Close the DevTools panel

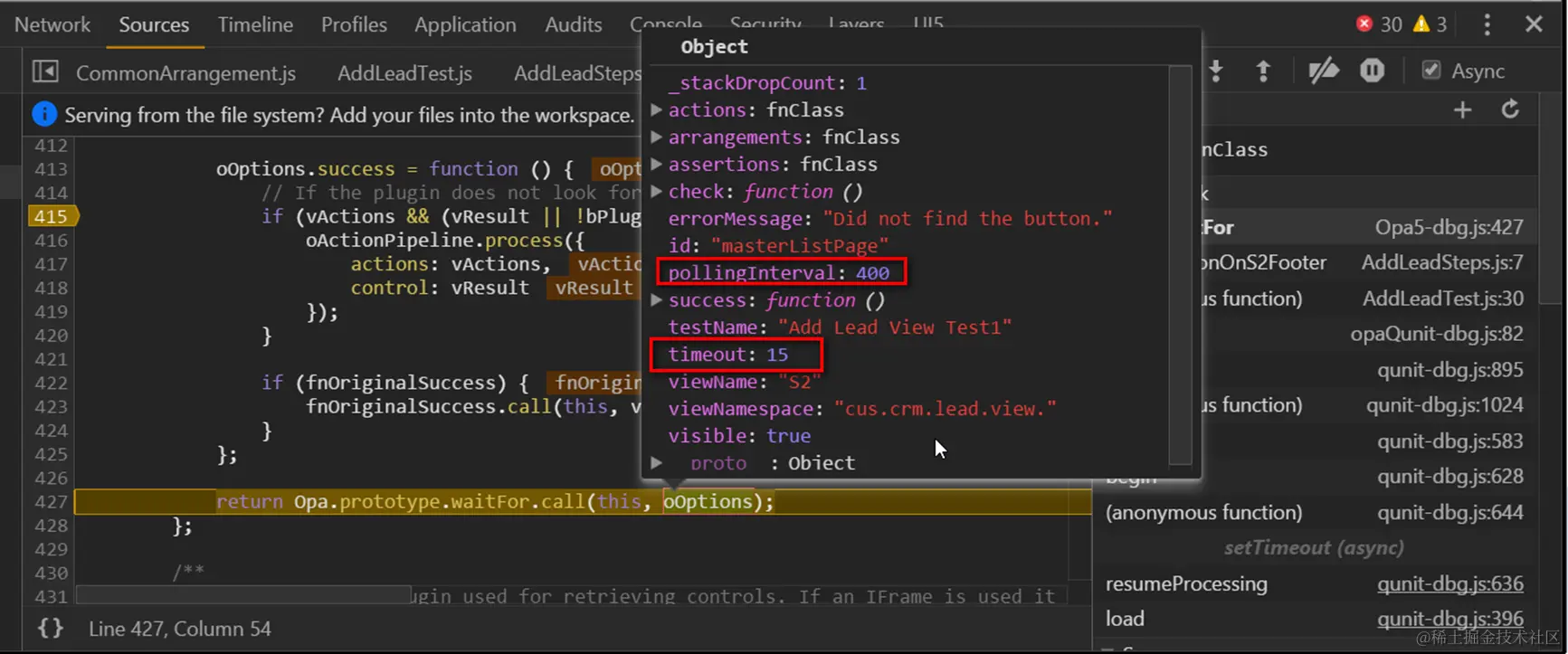1534,24
